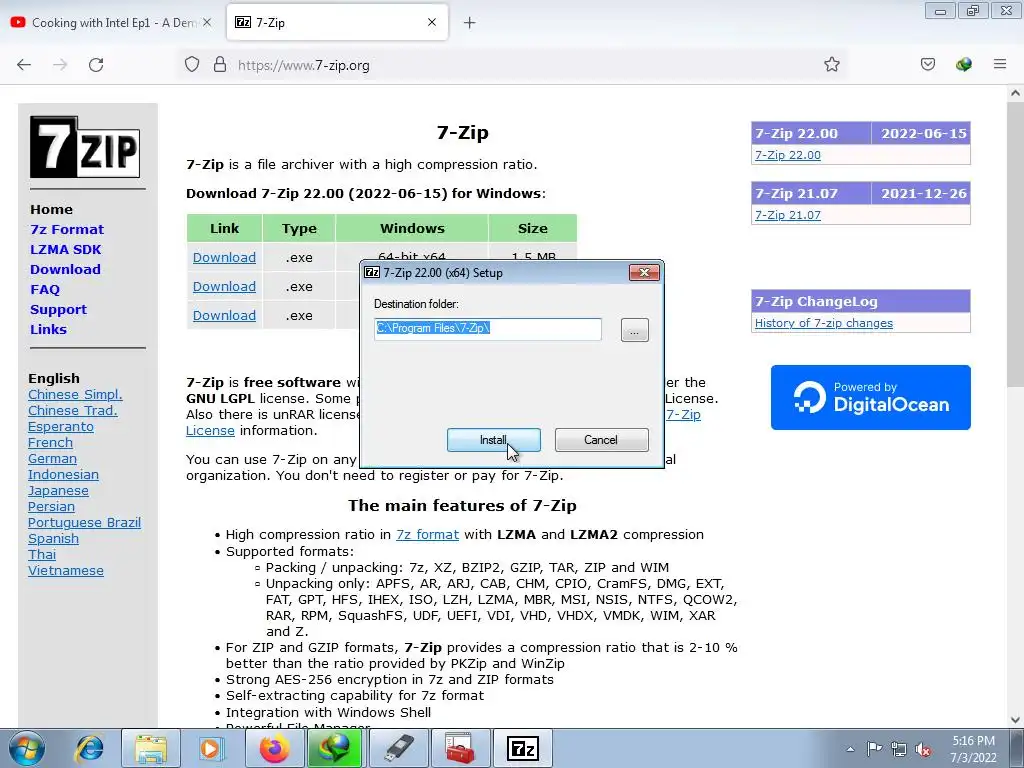The height and width of the screenshot is (768, 1024).
Task: Select the 7-Zip browser tab
Action: 337,23
